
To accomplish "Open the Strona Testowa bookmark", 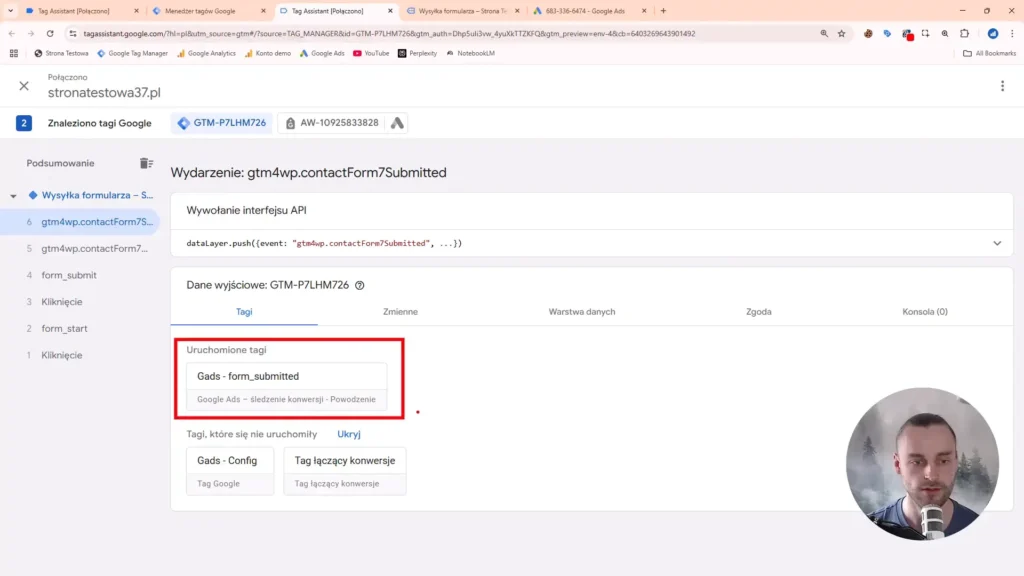I will click(x=61, y=54).
